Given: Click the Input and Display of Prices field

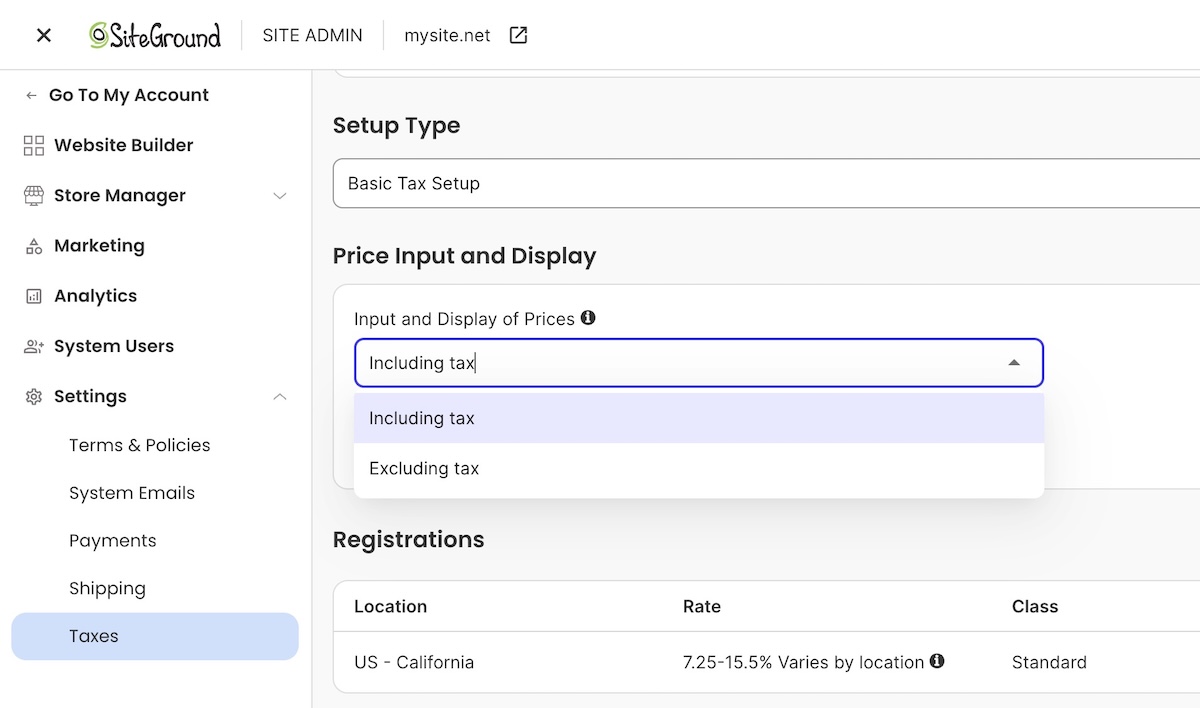Looking at the screenshot, I should [699, 363].
